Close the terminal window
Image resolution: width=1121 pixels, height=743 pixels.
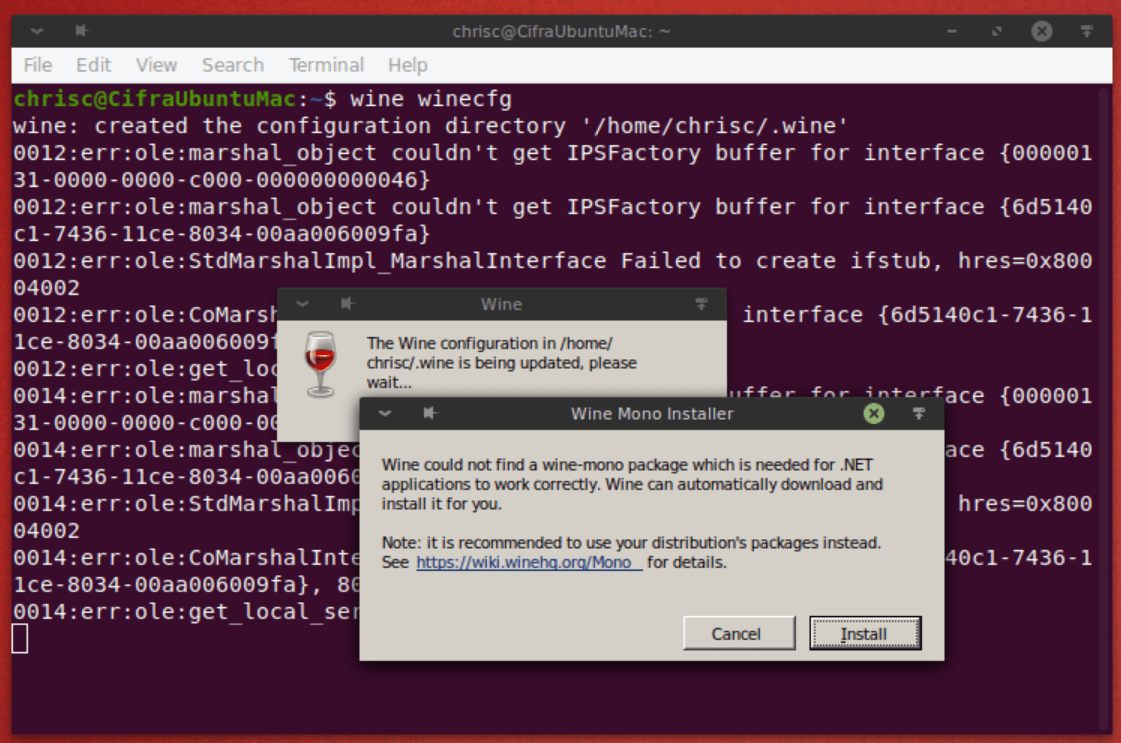[x=1042, y=31]
